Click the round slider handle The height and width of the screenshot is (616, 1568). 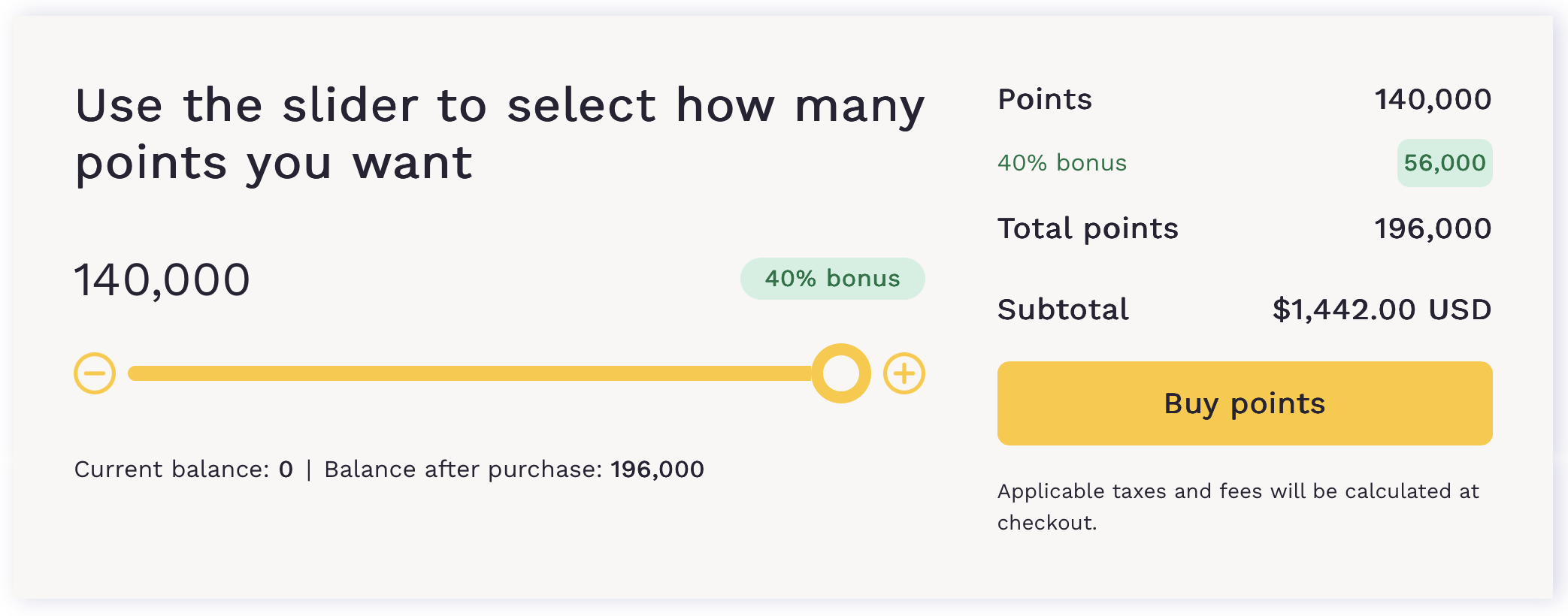click(x=840, y=373)
